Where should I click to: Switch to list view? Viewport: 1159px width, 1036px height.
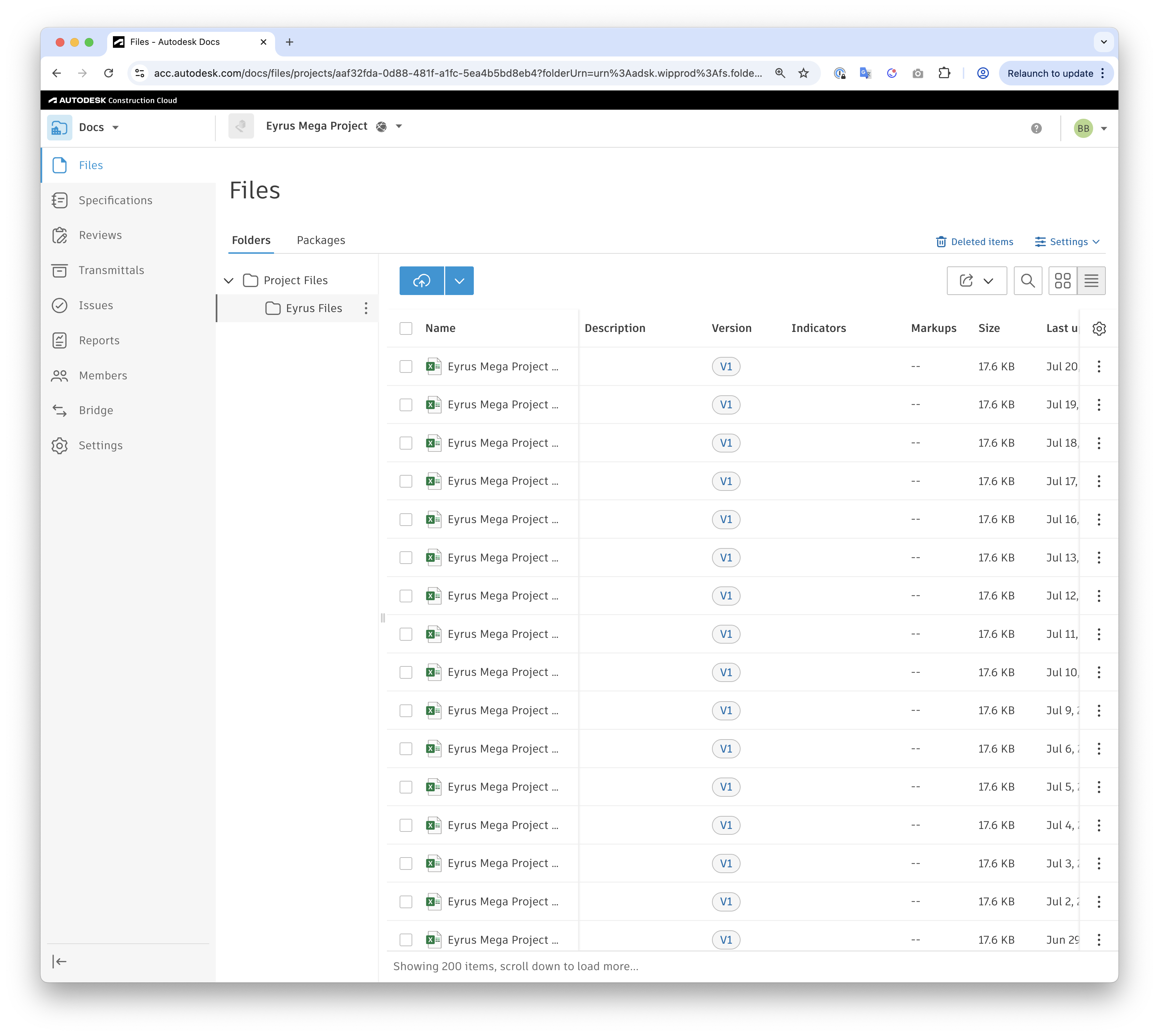[x=1091, y=281]
